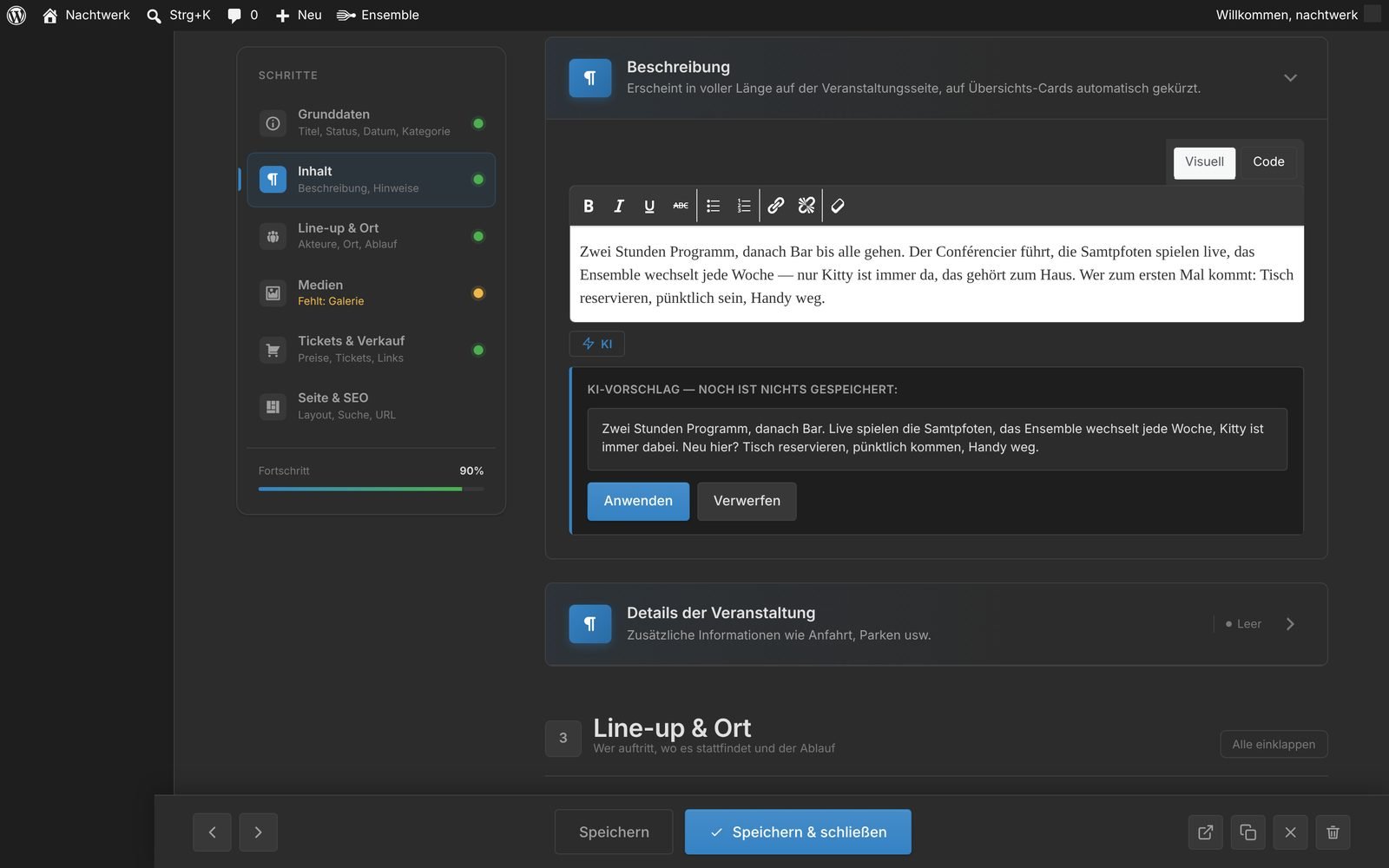
Task: Open the comments bubble showing 0
Action: coord(243,15)
